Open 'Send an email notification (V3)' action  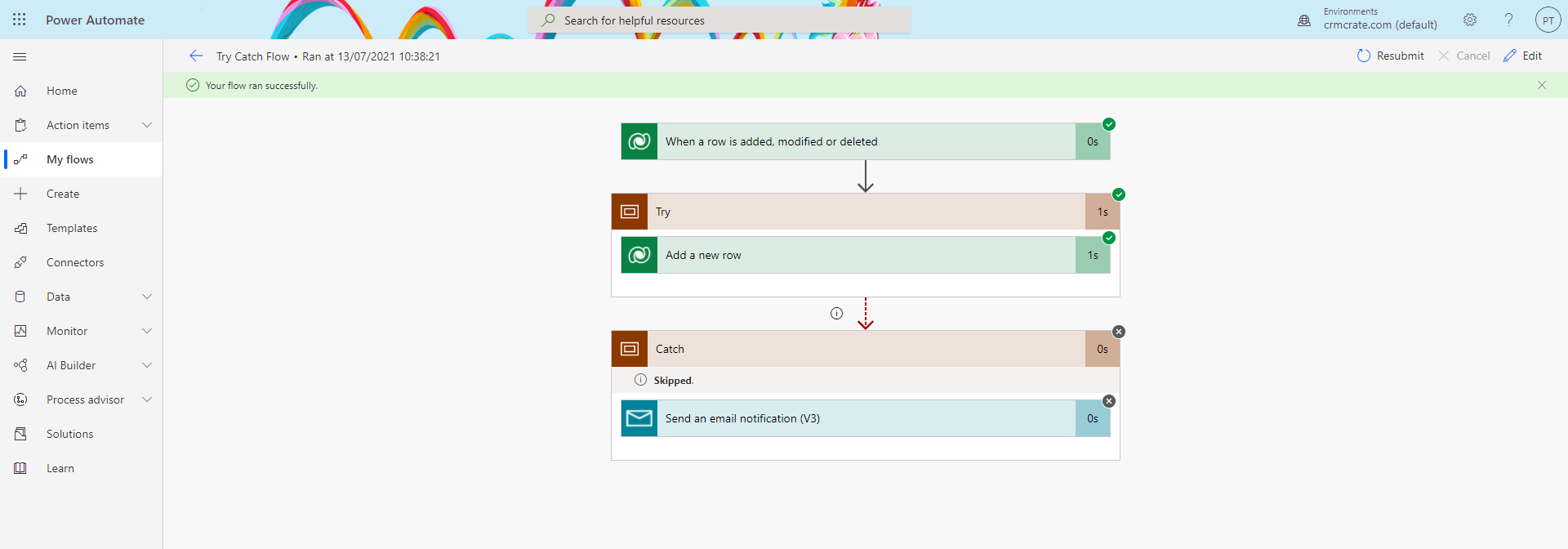[866, 418]
